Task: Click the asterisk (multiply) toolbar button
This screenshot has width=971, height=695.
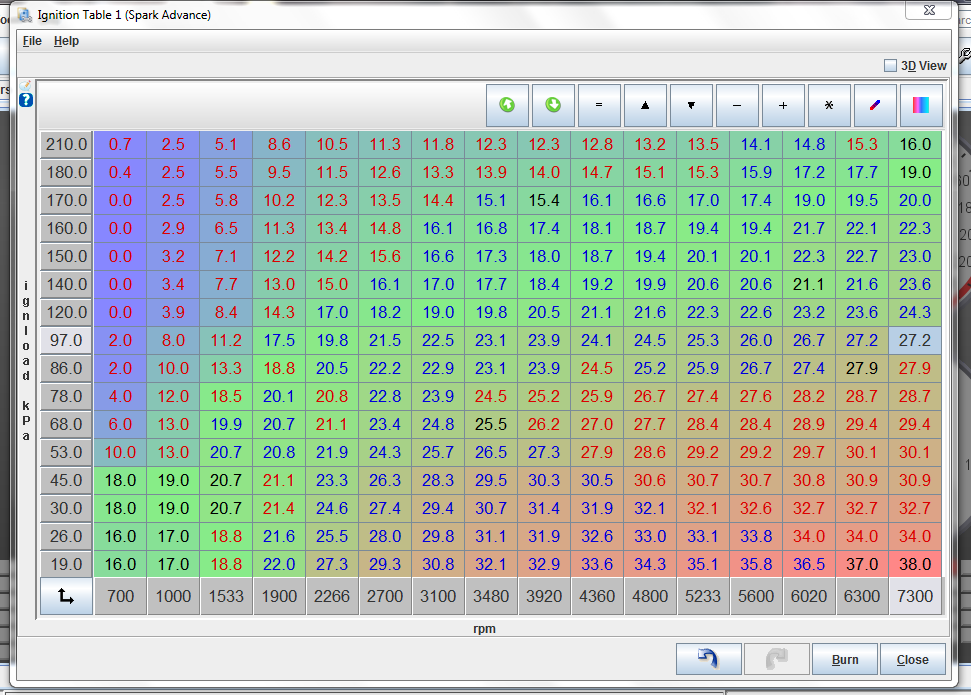Action: (829, 105)
